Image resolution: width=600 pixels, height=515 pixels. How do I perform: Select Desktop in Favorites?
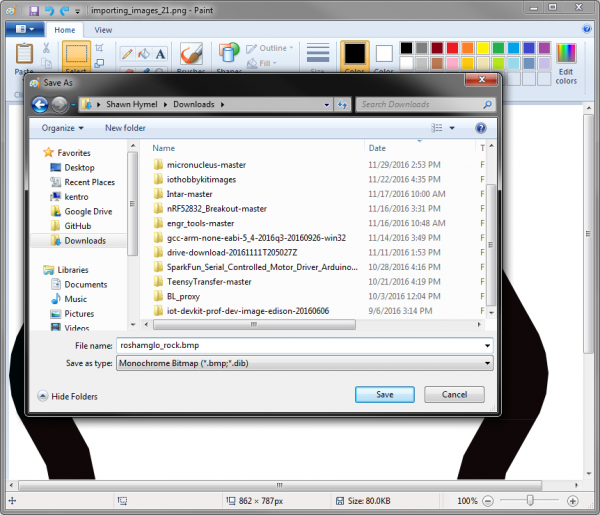[79, 168]
